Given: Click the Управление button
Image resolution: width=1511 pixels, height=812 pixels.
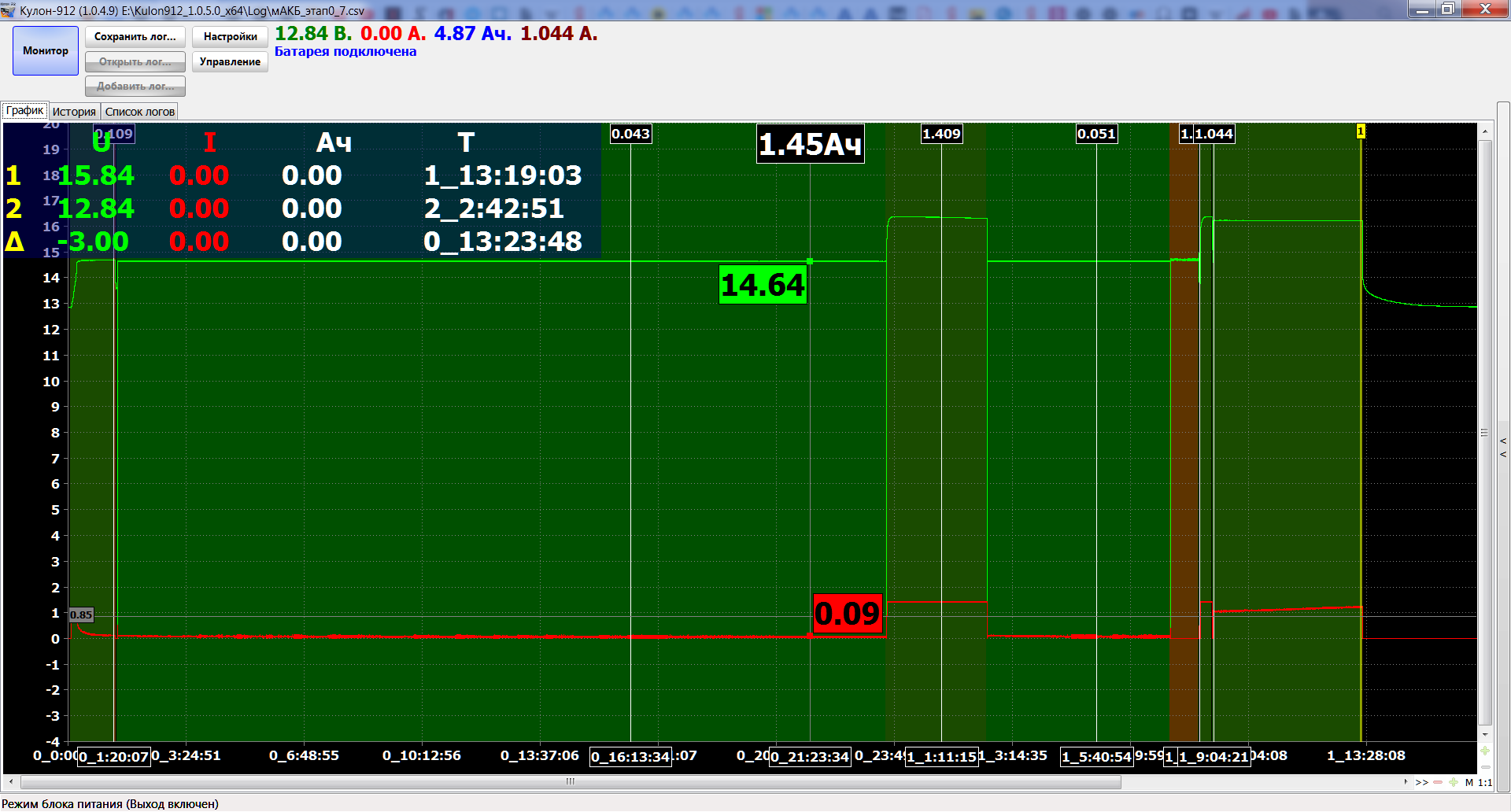Looking at the screenshot, I should (230, 61).
